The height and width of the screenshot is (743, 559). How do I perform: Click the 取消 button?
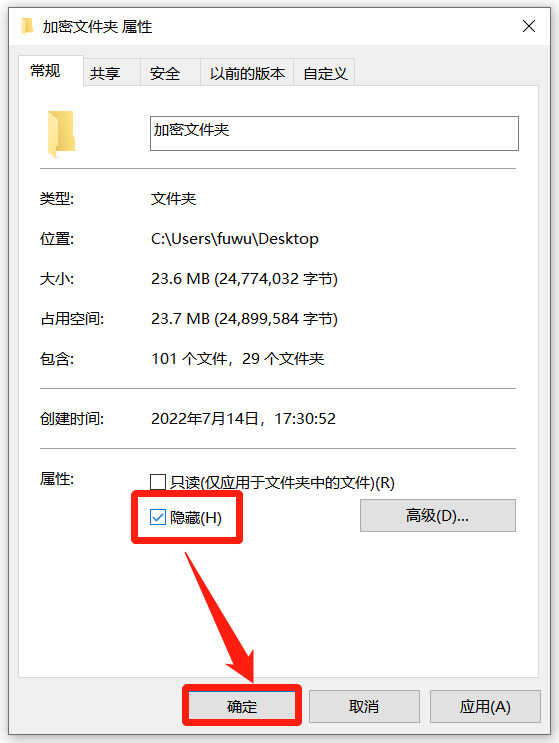click(x=364, y=706)
